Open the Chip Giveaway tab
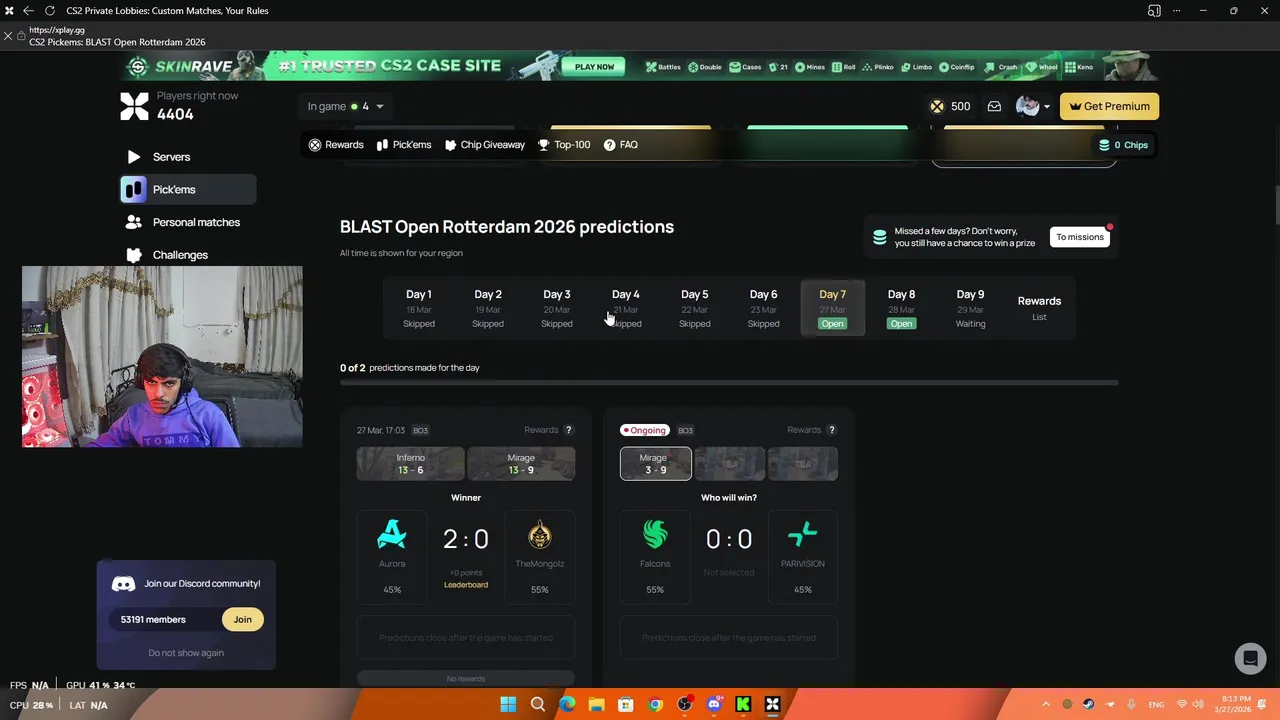The width and height of the screenshot is (1280, 720). point(485,145)
